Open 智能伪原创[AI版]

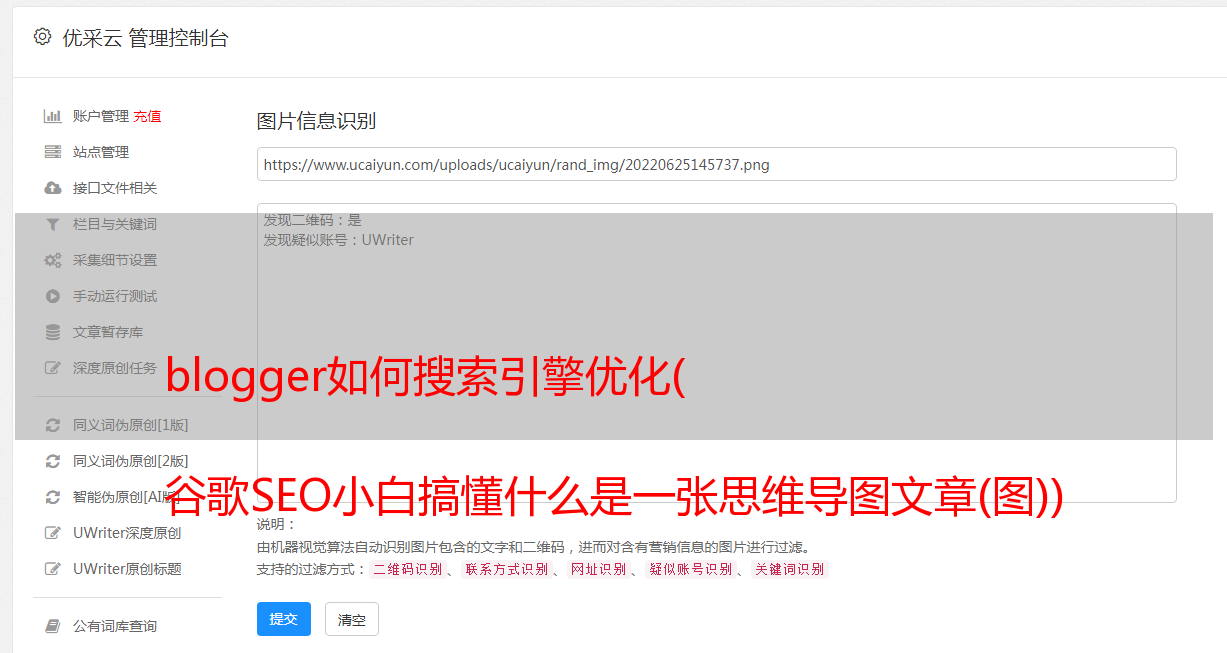point(128,497)
